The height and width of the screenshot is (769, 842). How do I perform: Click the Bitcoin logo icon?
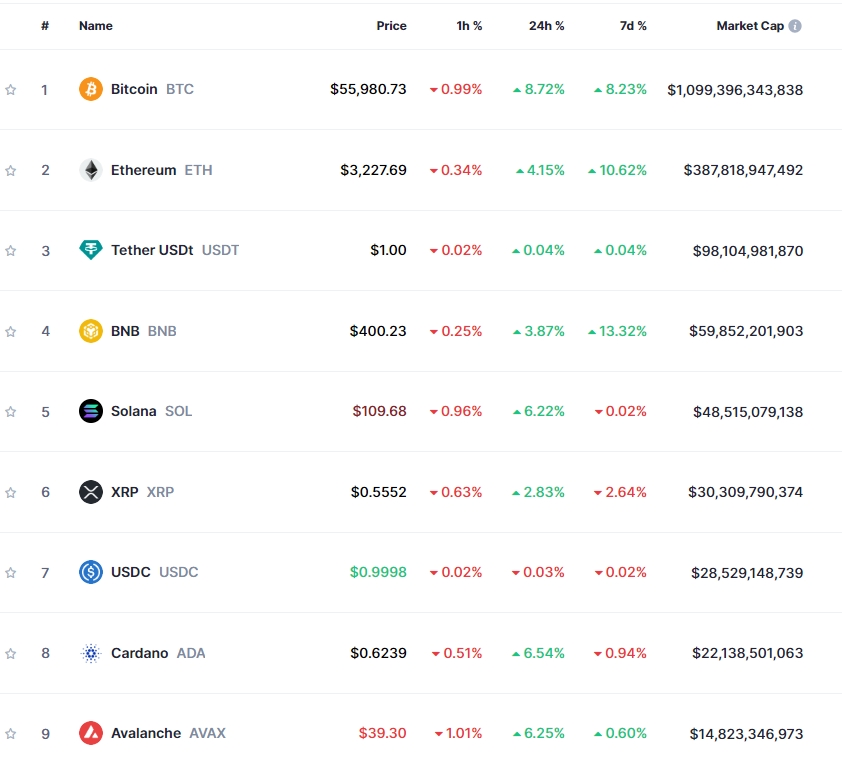click(90, 89)
